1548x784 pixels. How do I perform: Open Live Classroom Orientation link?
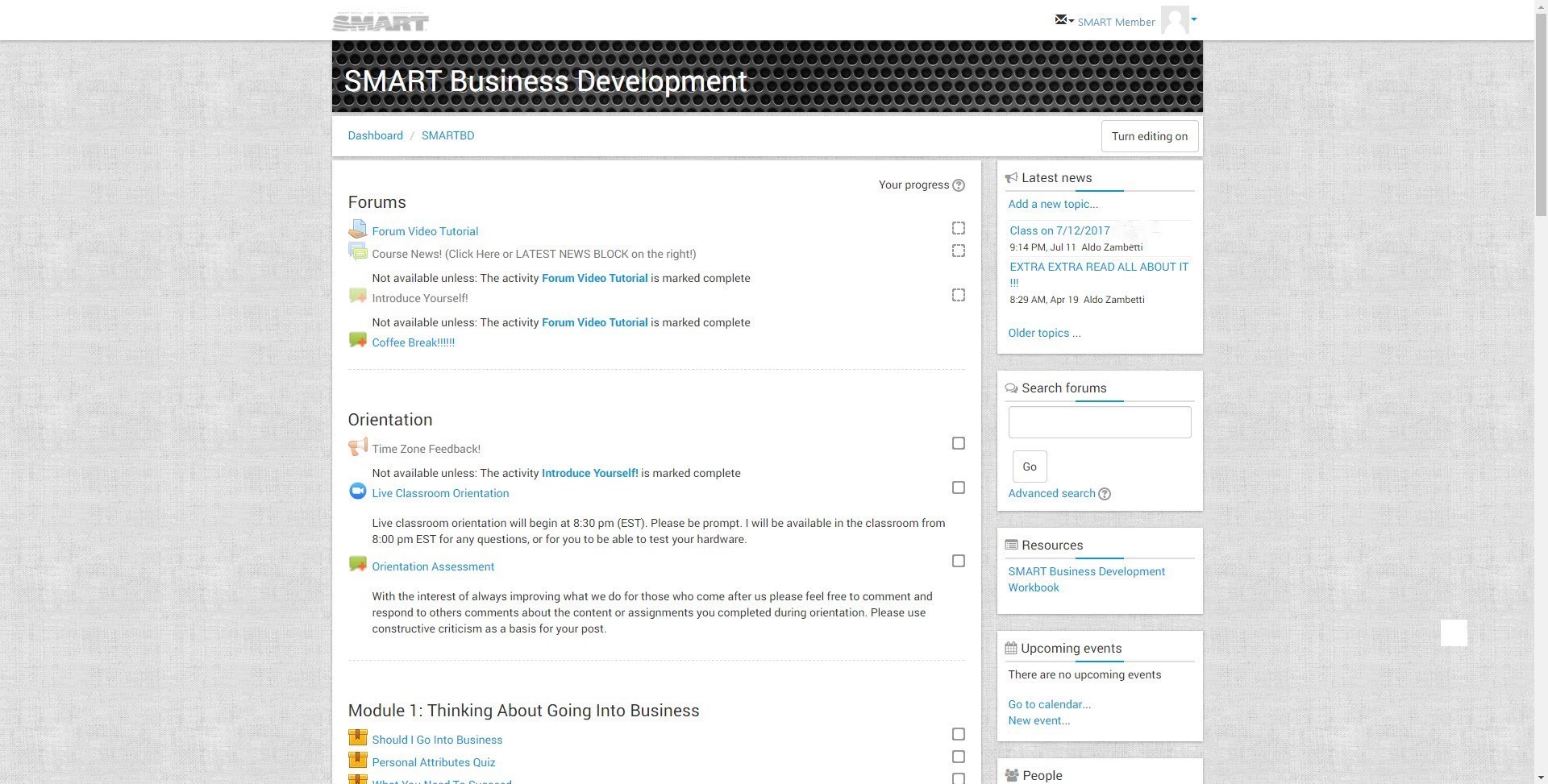pyautogui.click(x=440, y=493)
